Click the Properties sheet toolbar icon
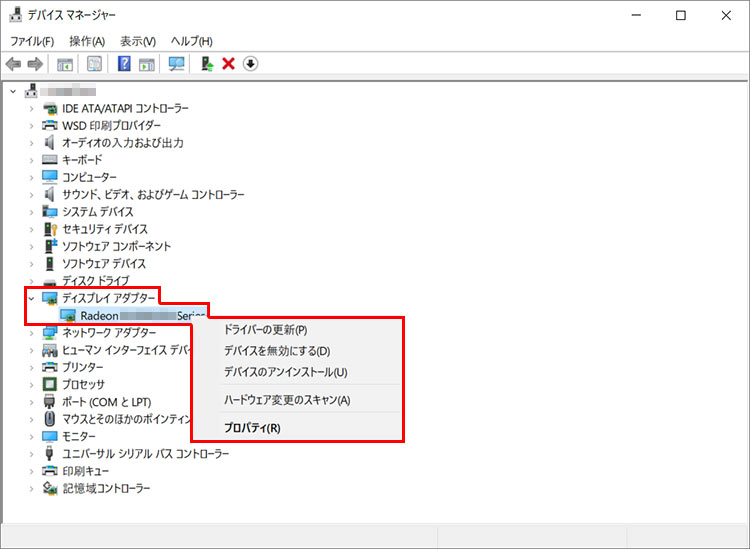Viewport: 750px width, 549px height. tap(94, 64)
